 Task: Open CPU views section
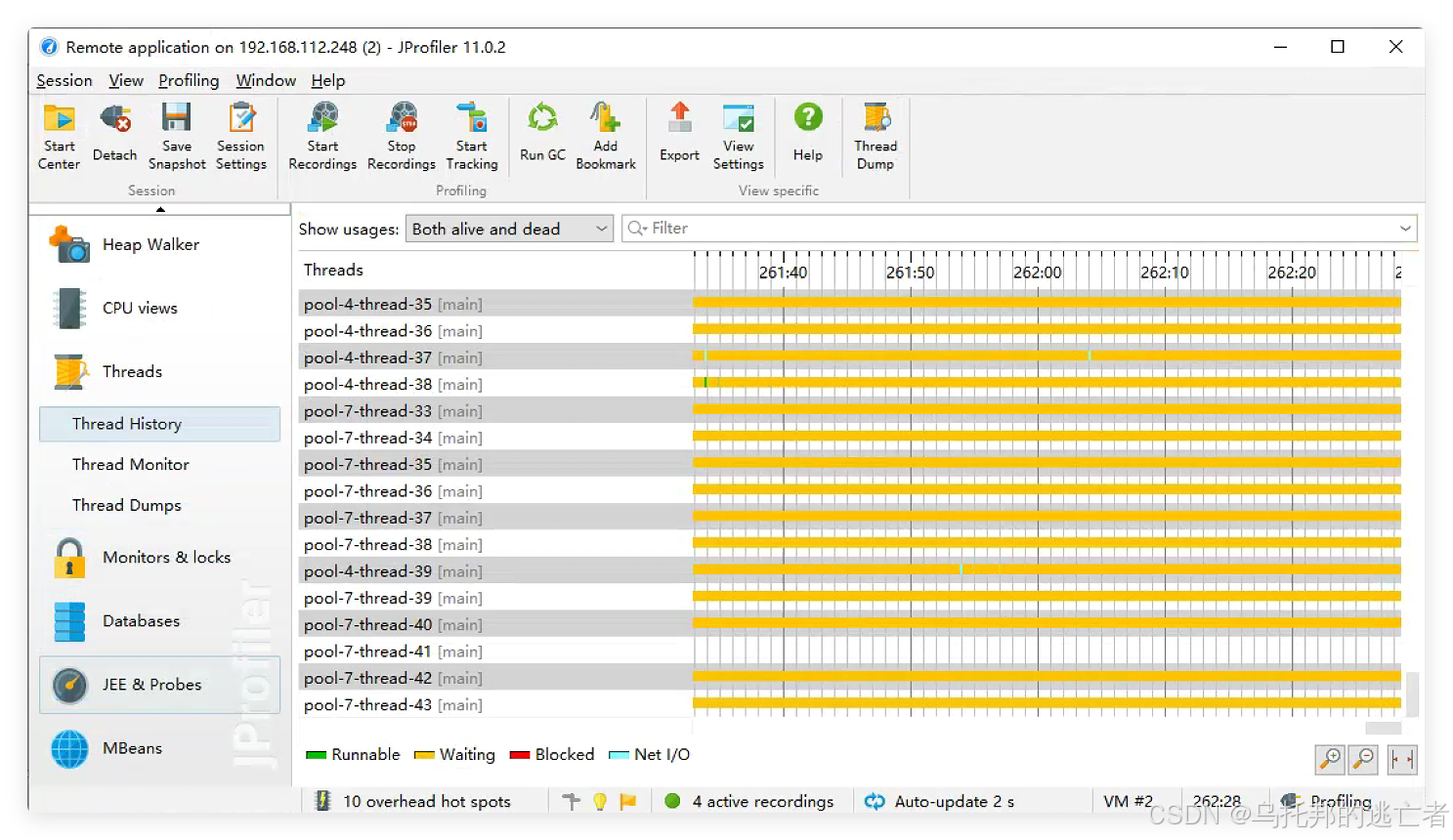160,308
